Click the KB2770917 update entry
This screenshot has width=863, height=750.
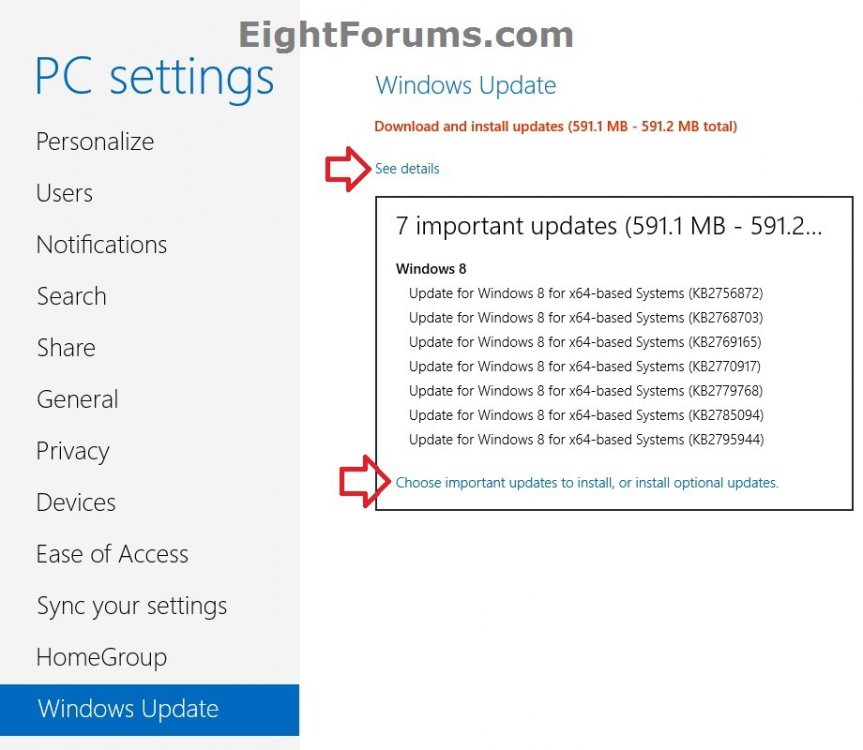click(x=586, y=366)
